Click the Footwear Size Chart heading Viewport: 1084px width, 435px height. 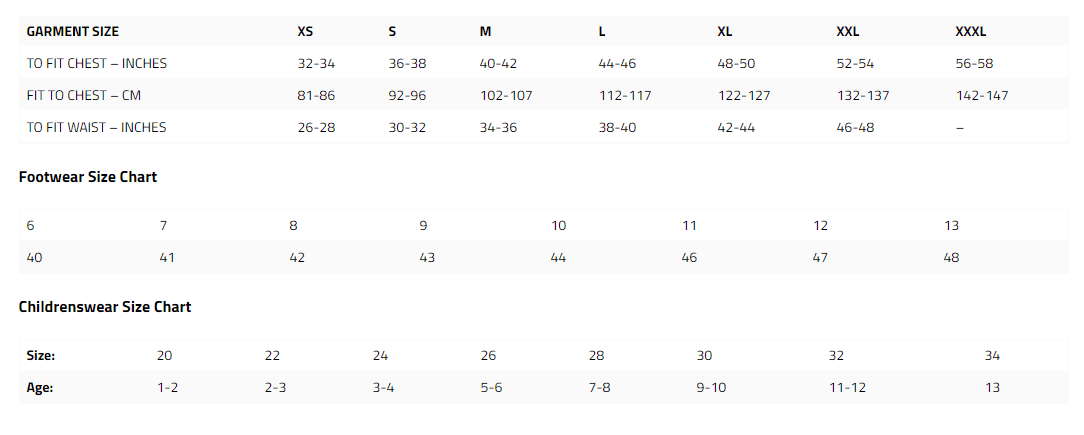(88, 177)
